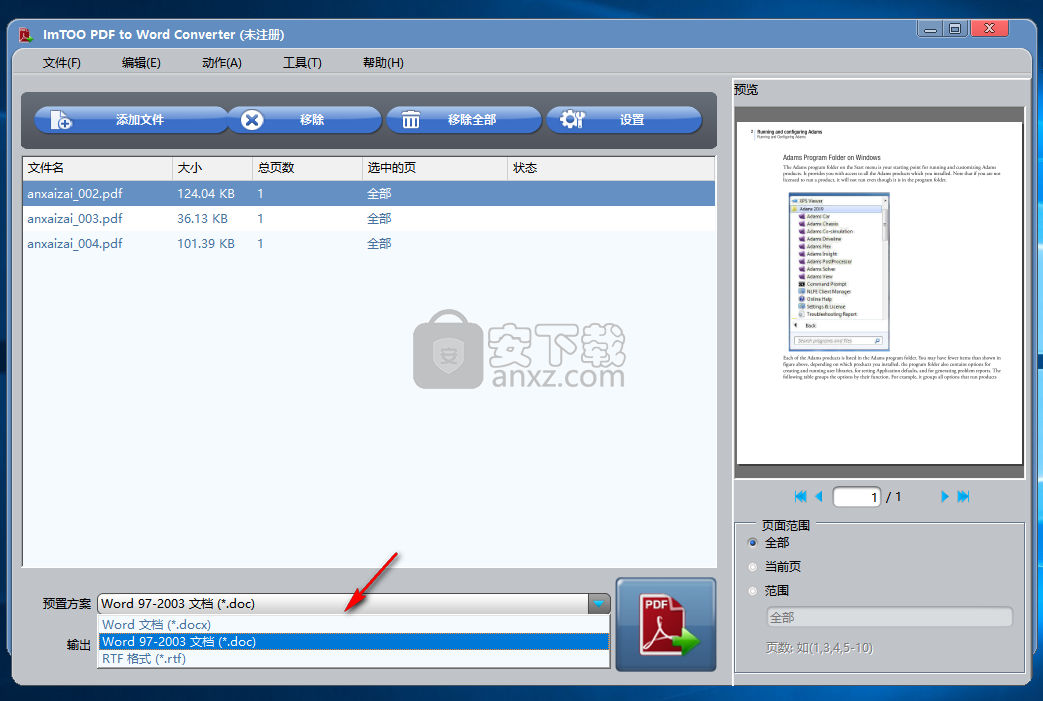Go to next preview page

(x=945, y=496)
